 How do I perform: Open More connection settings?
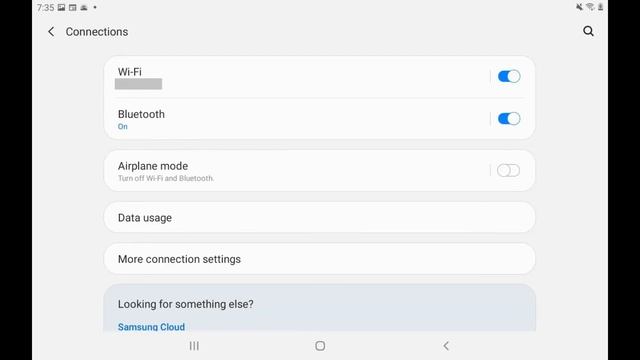coord(320,259)
